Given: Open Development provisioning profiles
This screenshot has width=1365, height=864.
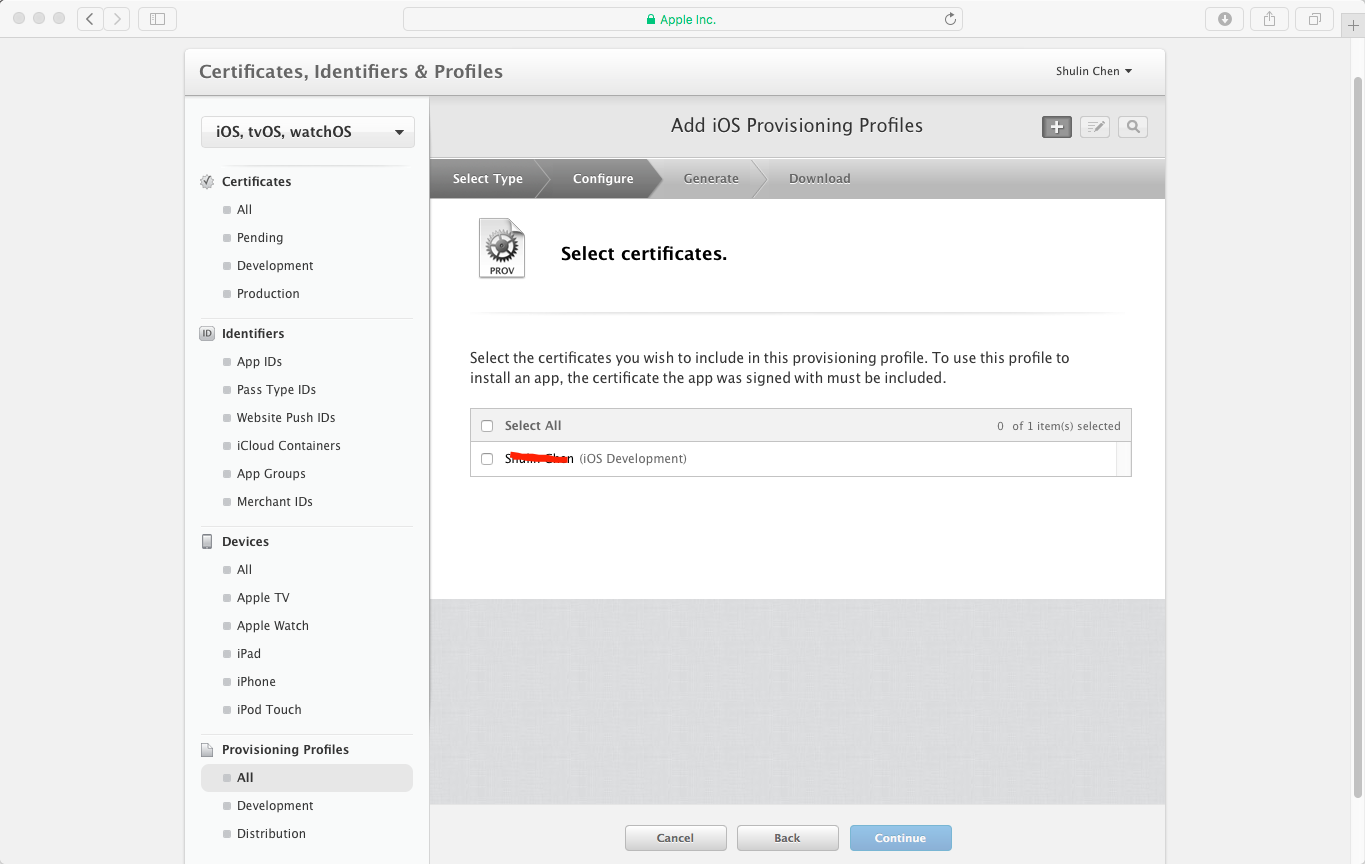Looking at the screenshot, I should (x=275, y=806).
